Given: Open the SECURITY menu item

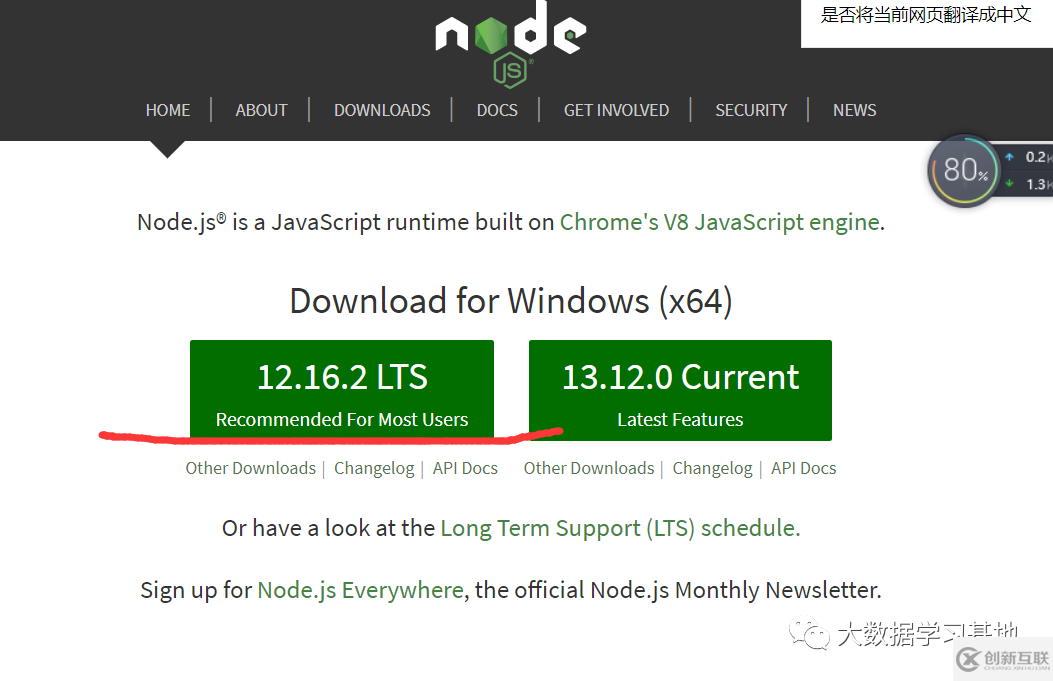Looking at the screenshot, I should coord(751,110).
